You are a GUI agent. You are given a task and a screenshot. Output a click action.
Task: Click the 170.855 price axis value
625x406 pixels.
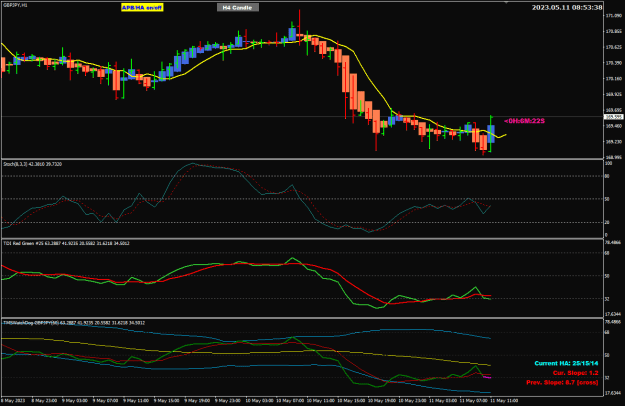614,31
